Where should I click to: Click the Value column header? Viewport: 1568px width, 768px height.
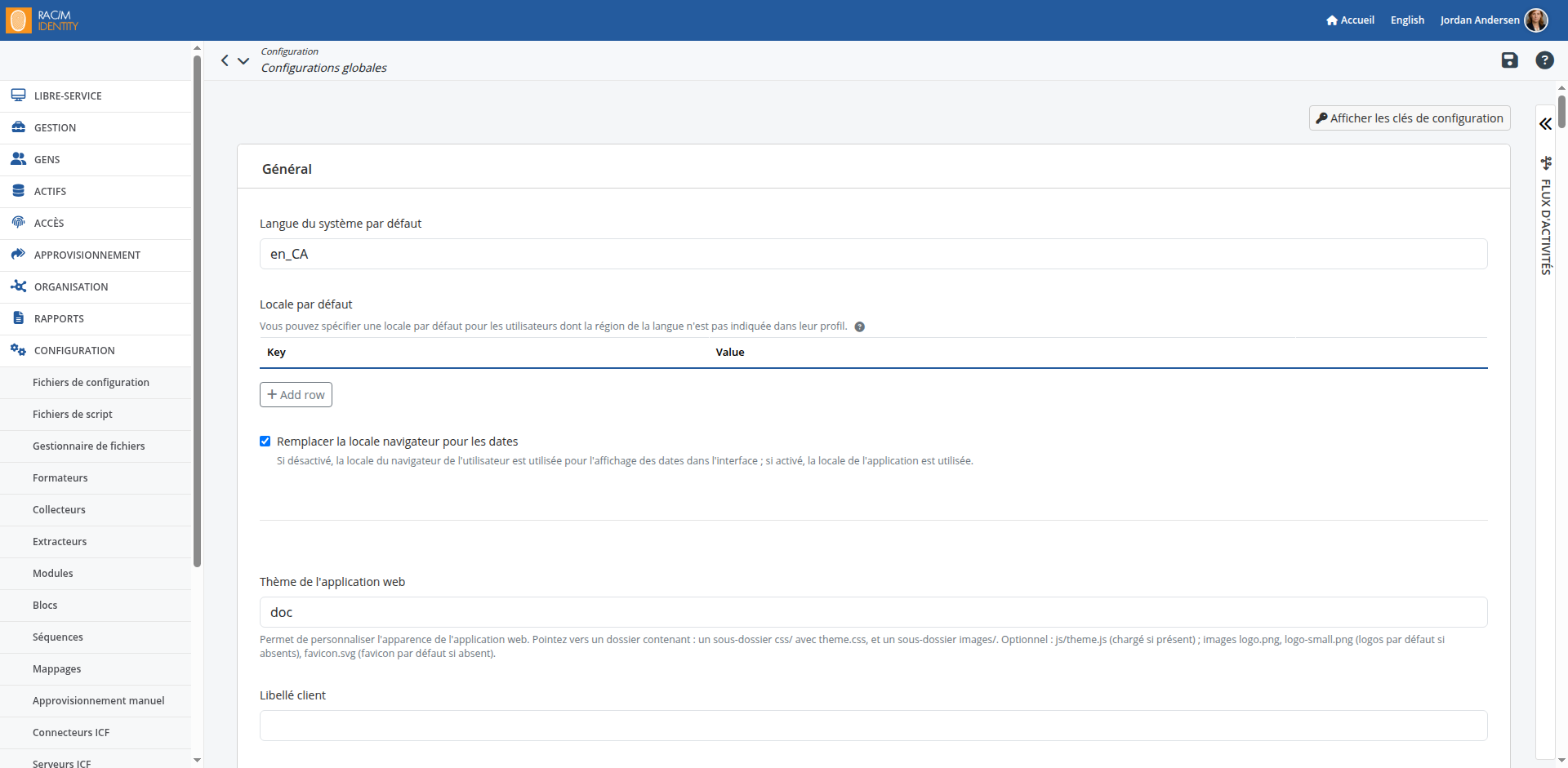[730, 352]
